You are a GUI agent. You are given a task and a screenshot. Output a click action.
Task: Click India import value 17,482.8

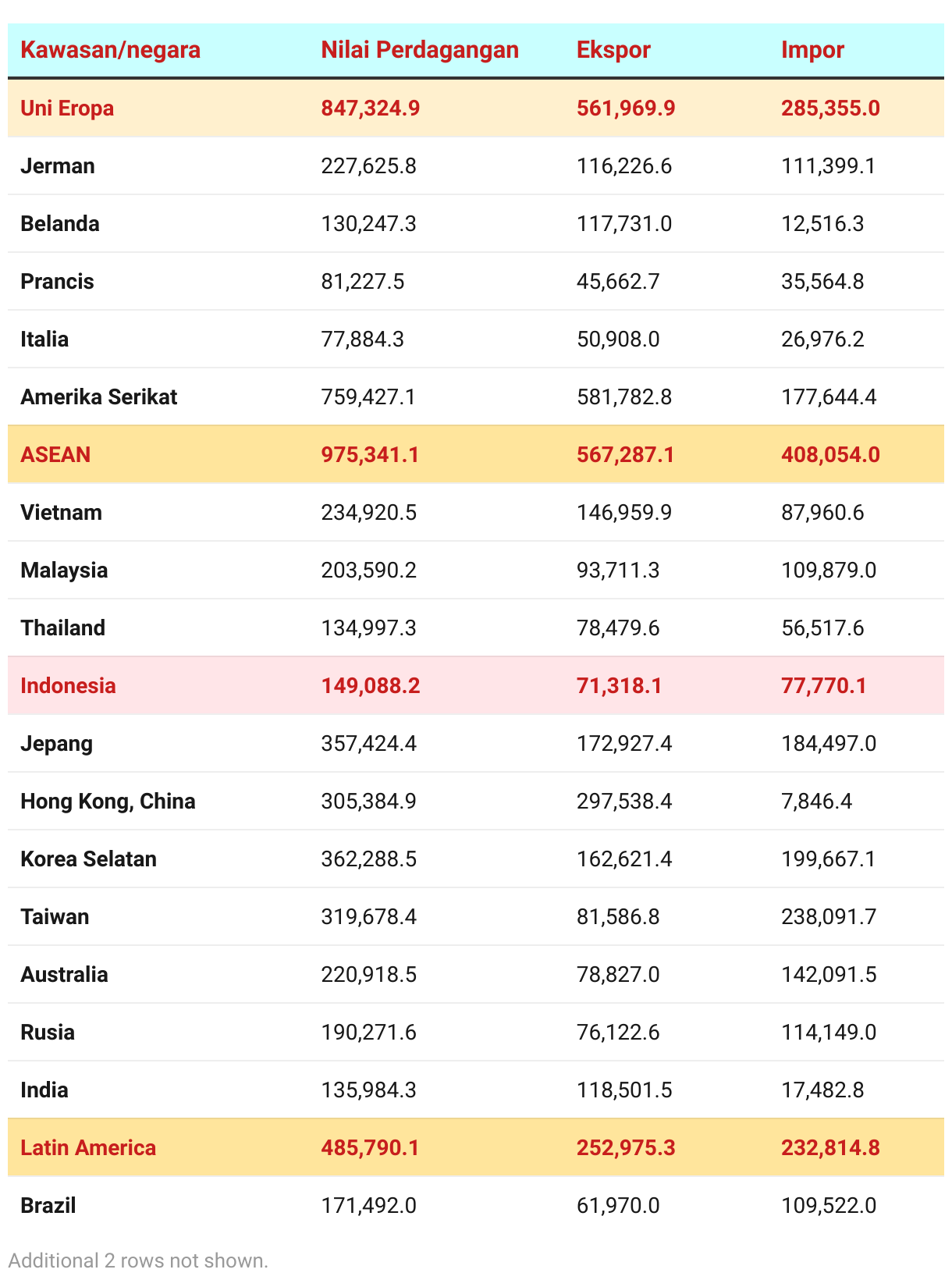tap(822, 1090)
